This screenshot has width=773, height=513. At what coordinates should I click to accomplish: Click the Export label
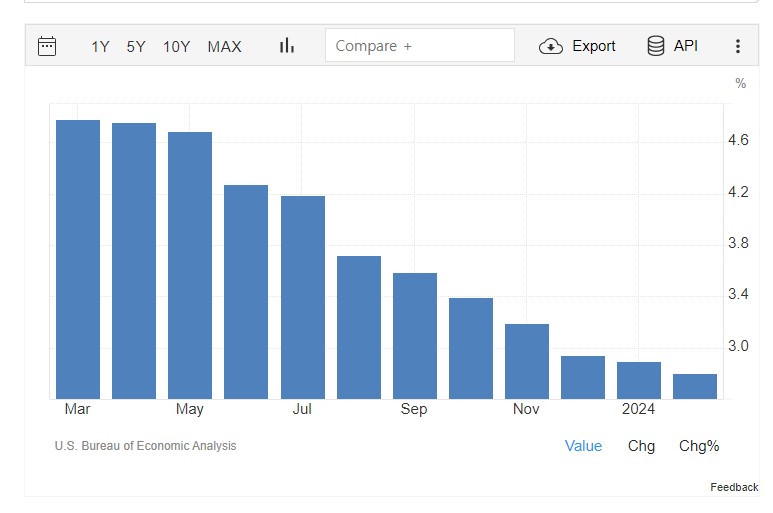(594, 46)
